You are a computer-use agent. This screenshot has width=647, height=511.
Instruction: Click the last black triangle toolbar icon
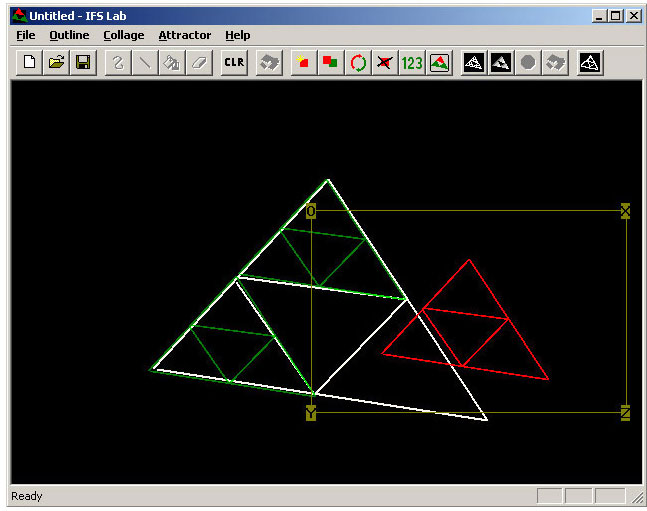[590, 63]
